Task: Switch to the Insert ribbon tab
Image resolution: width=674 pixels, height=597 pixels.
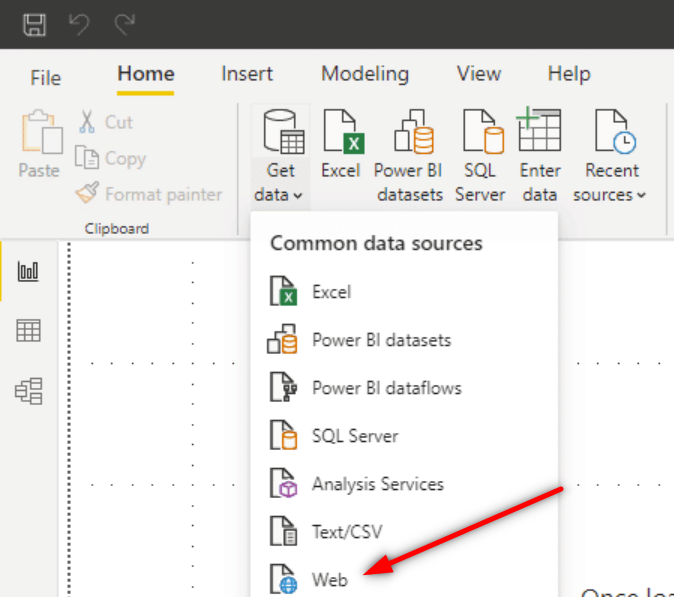Action: (247, 74)
